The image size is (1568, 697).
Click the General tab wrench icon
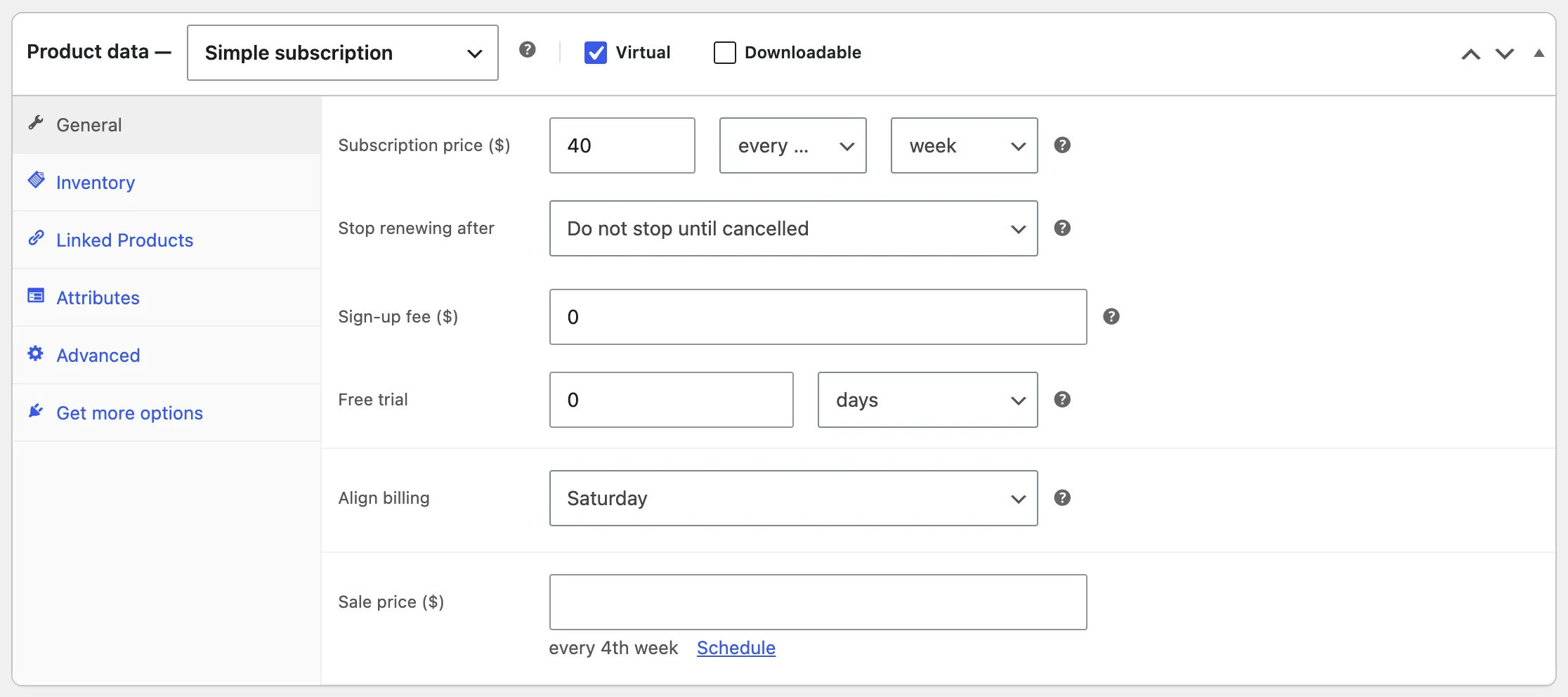tap(36, 123)
